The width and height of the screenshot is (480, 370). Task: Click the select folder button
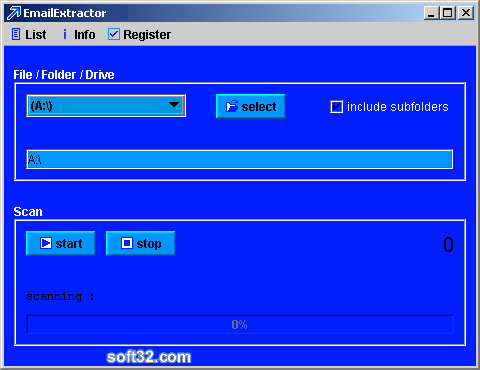pyautogui.click(x=251, y=106)
